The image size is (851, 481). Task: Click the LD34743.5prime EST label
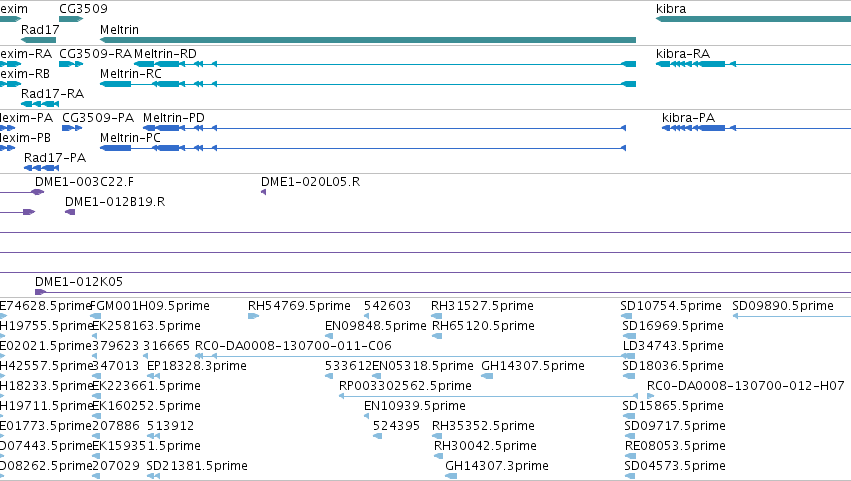(673, 346)
